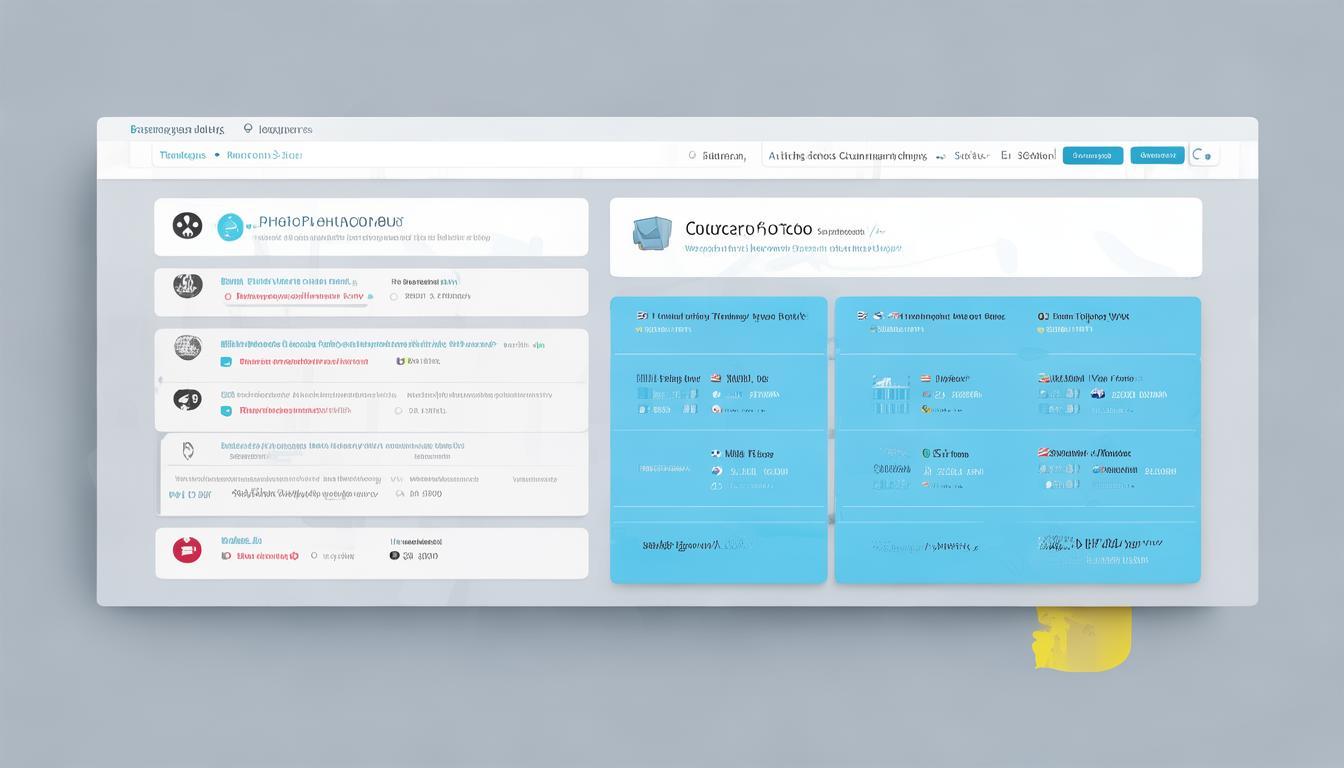Select the red radio button in the second left row

[x=228, y=297]
